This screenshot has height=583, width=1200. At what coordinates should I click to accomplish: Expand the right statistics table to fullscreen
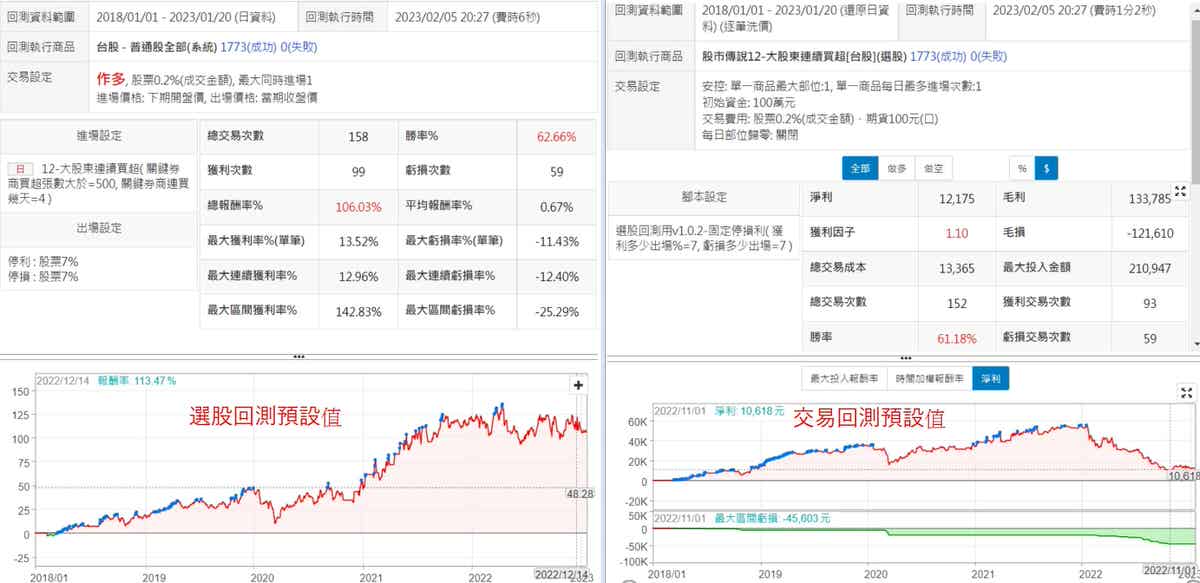[1180, 191]
